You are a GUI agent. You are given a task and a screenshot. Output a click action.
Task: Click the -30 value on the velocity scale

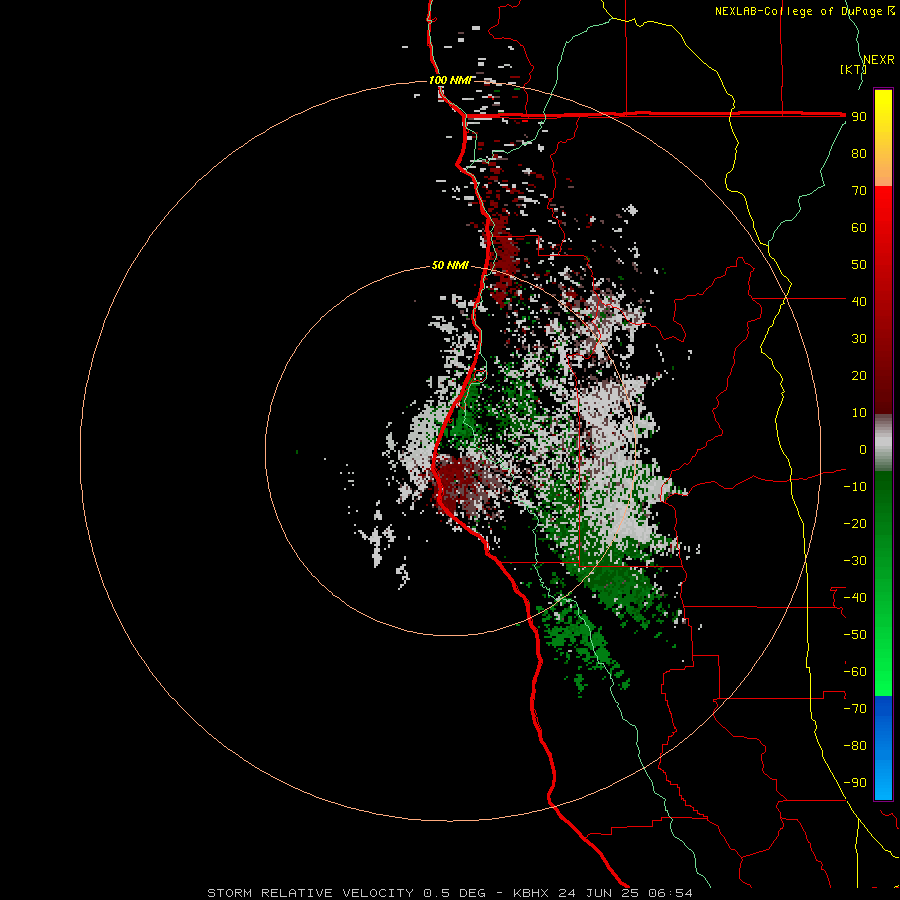click(855, 561)
